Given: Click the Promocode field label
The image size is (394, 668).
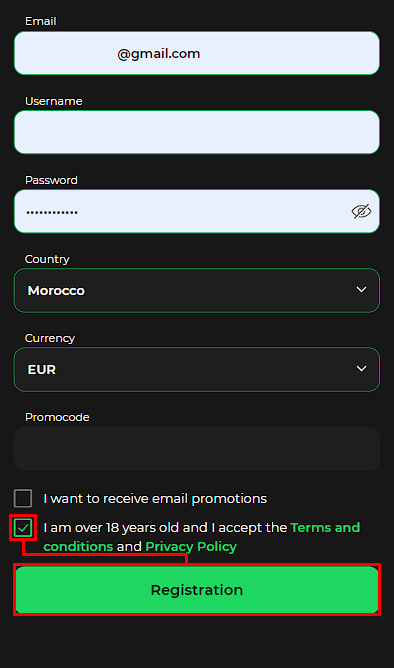Looking at the screenshot, I should tap(57, 417).
